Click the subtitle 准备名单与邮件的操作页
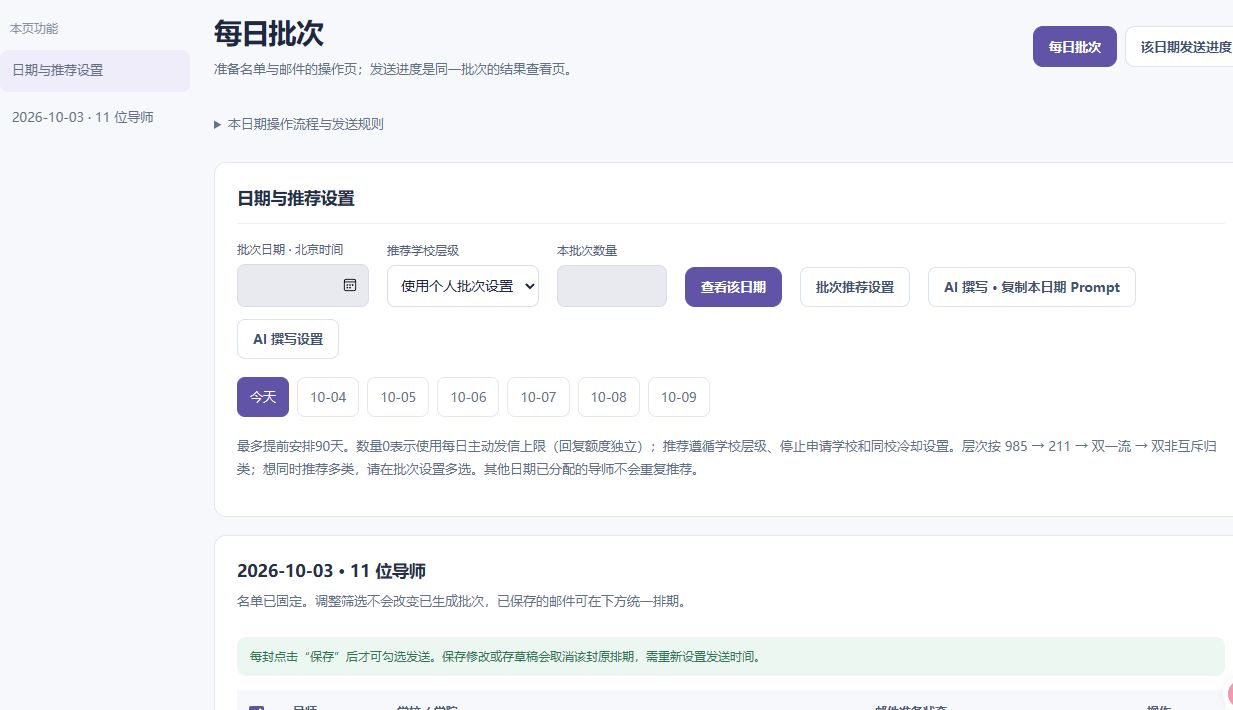 pos(392,70)
